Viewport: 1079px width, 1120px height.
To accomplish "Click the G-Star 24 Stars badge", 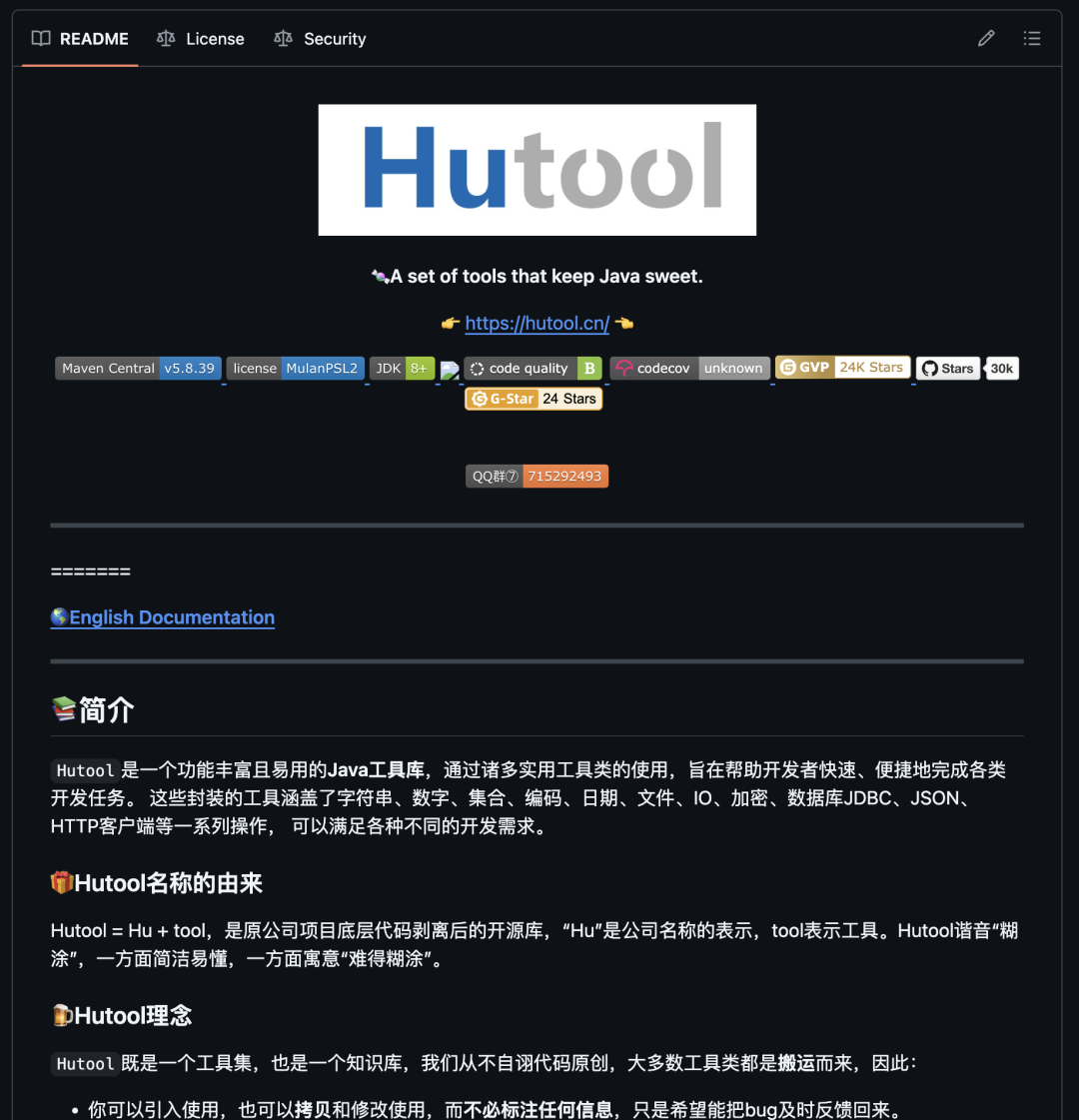I will [x=534, y=399].
